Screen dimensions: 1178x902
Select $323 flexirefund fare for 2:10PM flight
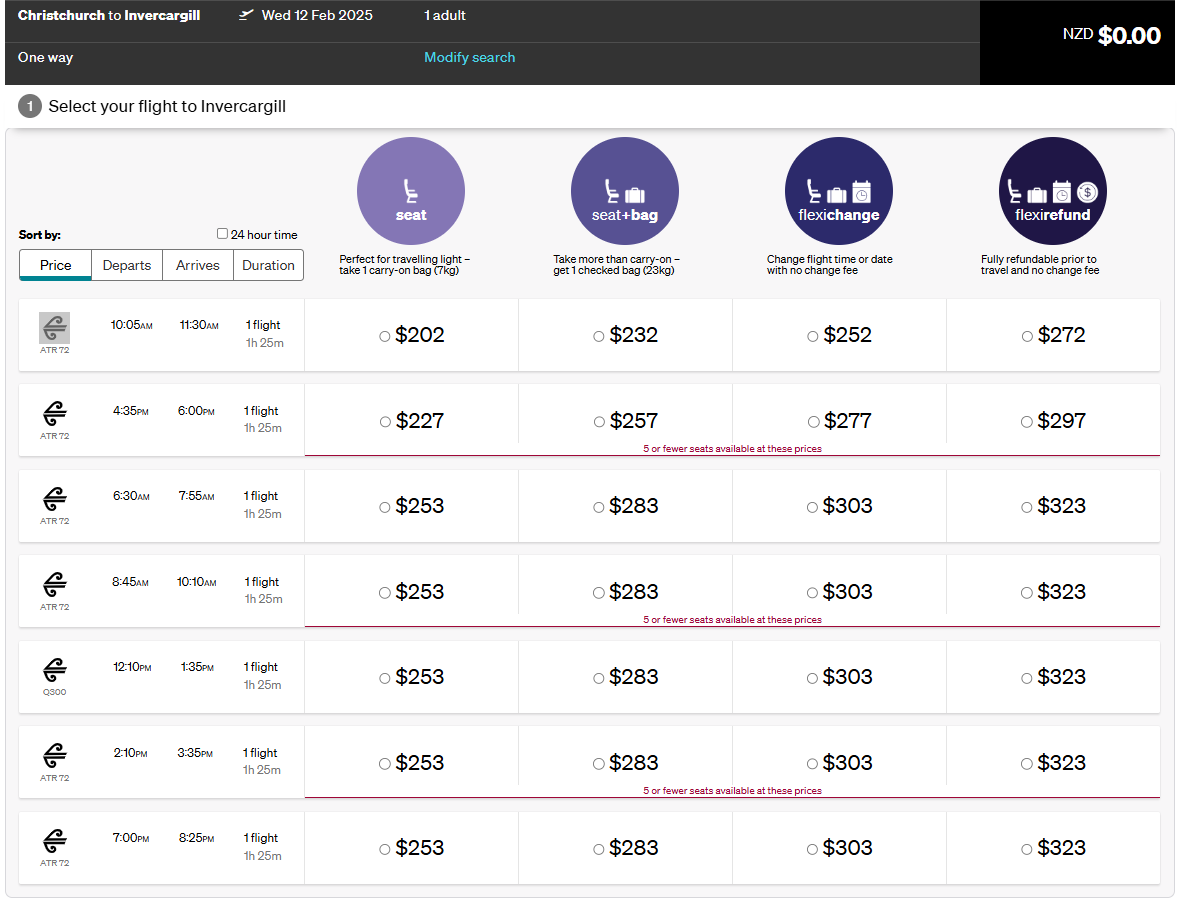(x=1026, y=765)
